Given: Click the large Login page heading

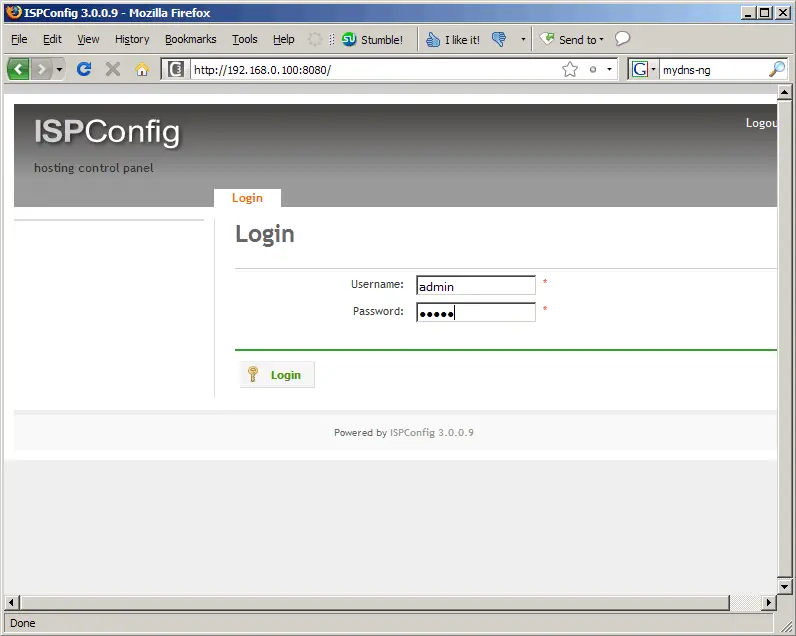Looking at the screenshot, I should [264, 233].
